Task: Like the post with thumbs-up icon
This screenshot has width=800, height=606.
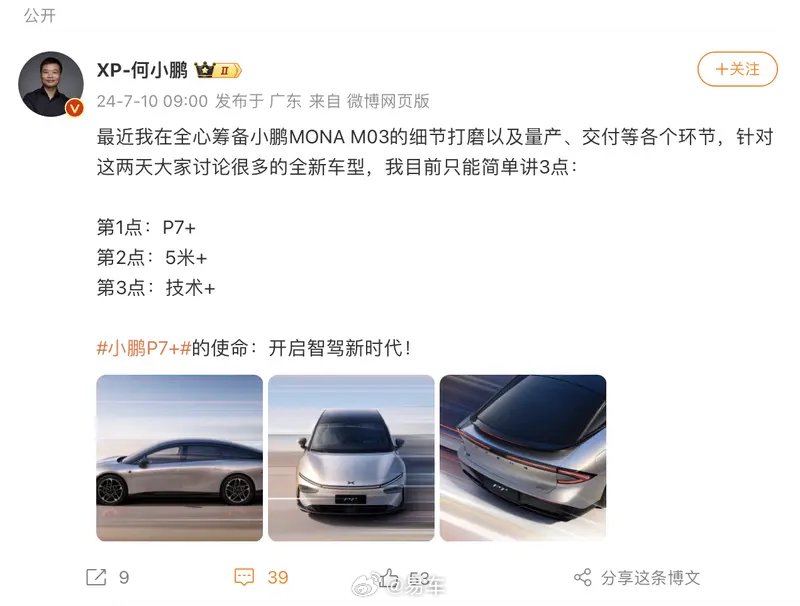Action: coord(390,578)
